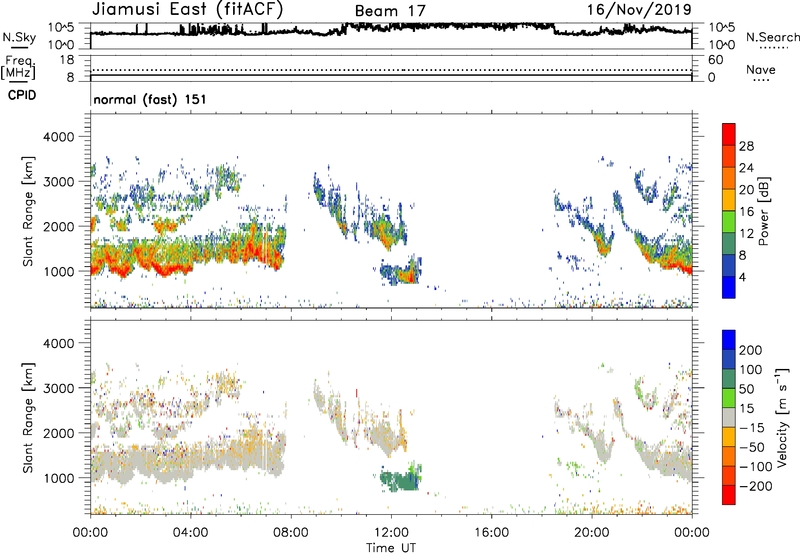Screen dimensions: 800x554
Task: Click power colorbar label "28"
Action: point(746,146)
